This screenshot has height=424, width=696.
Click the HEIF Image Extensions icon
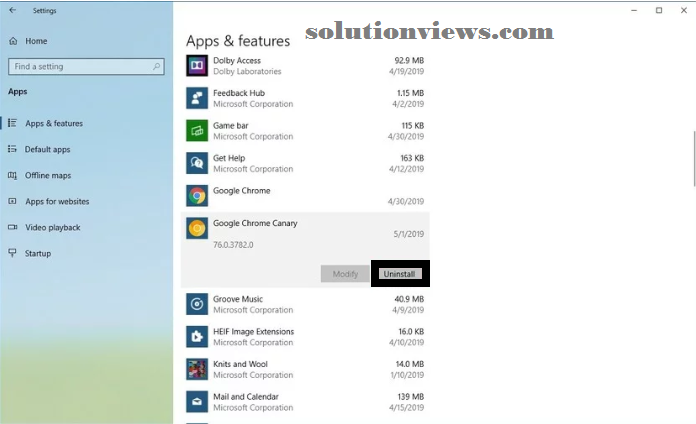coord(197,337)
